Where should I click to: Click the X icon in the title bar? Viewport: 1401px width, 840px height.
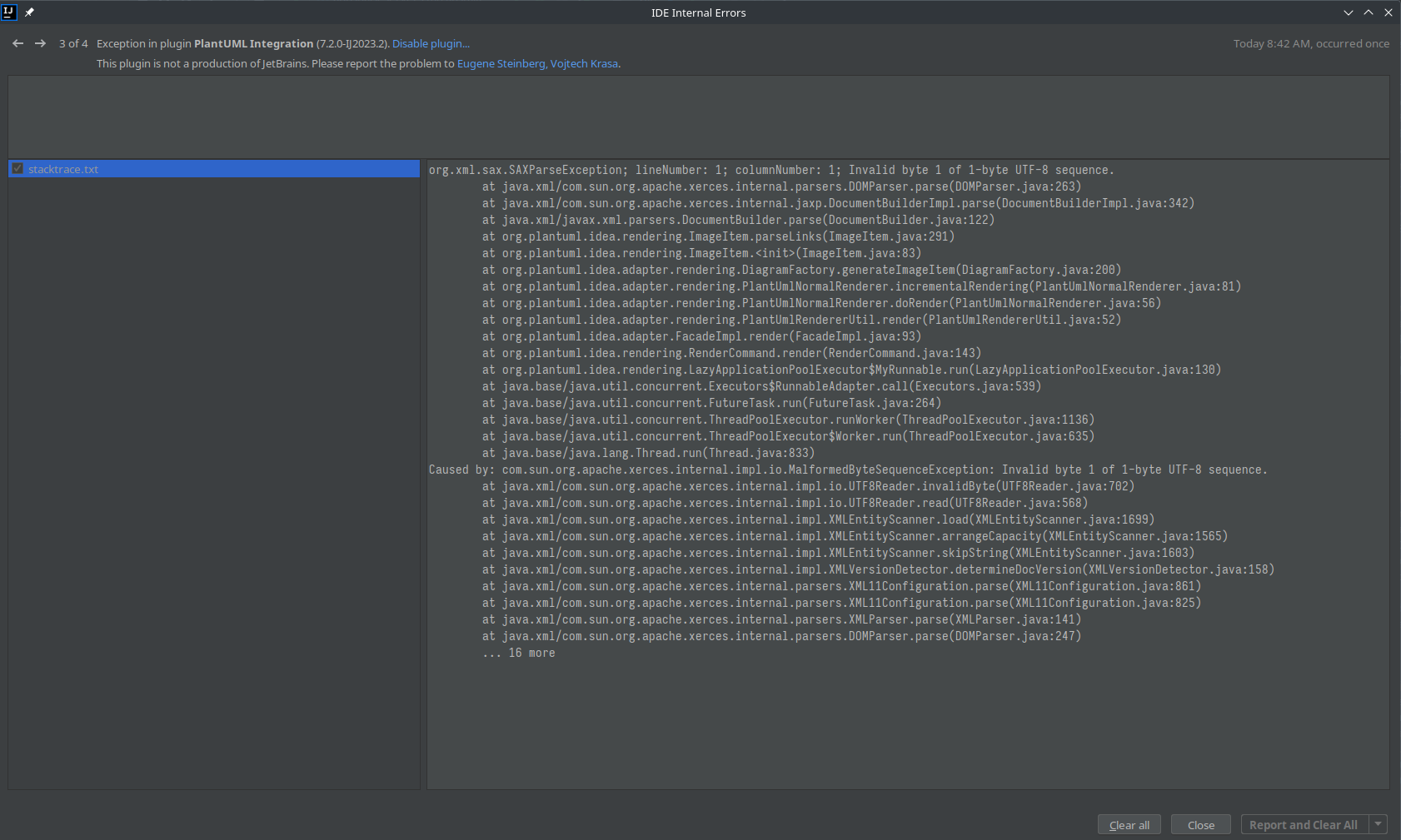pyautogui.click(x=1389, y=12)
